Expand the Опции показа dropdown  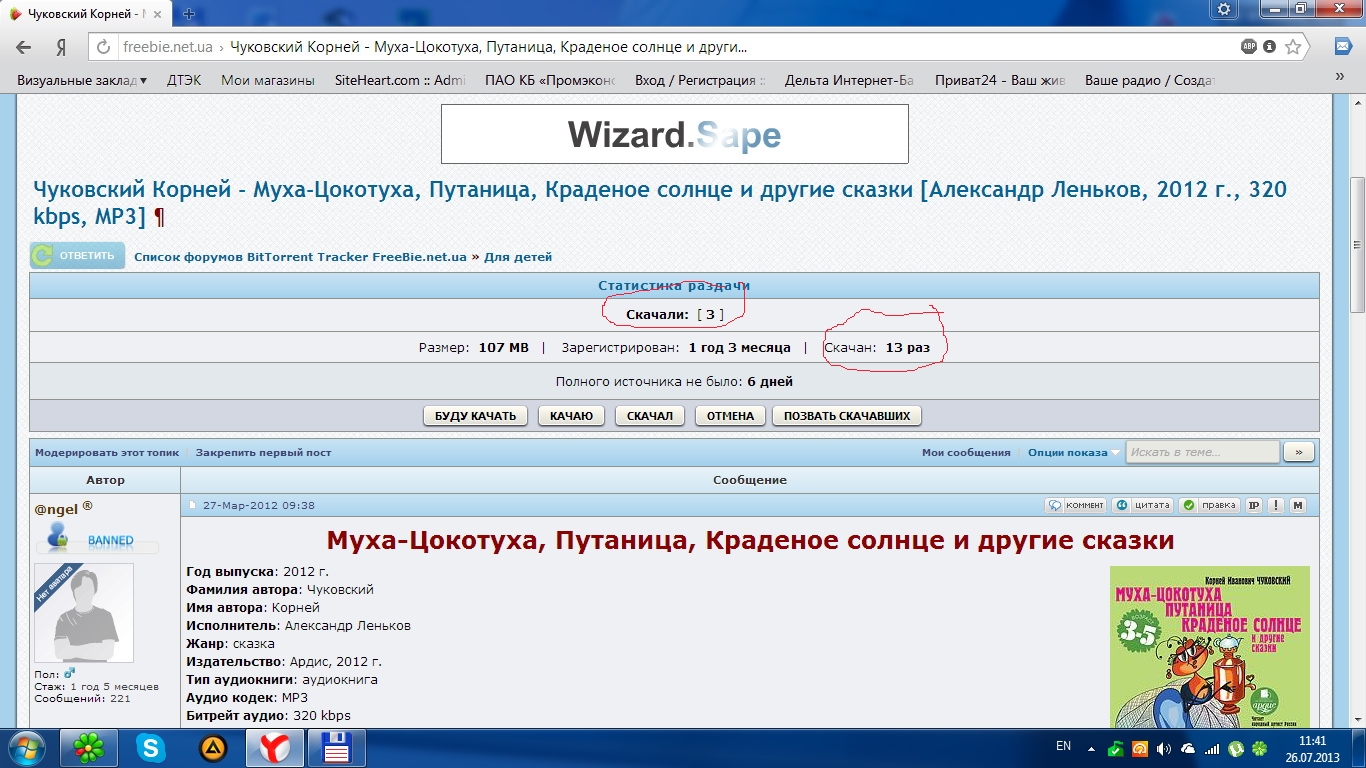pos(1074,453)
